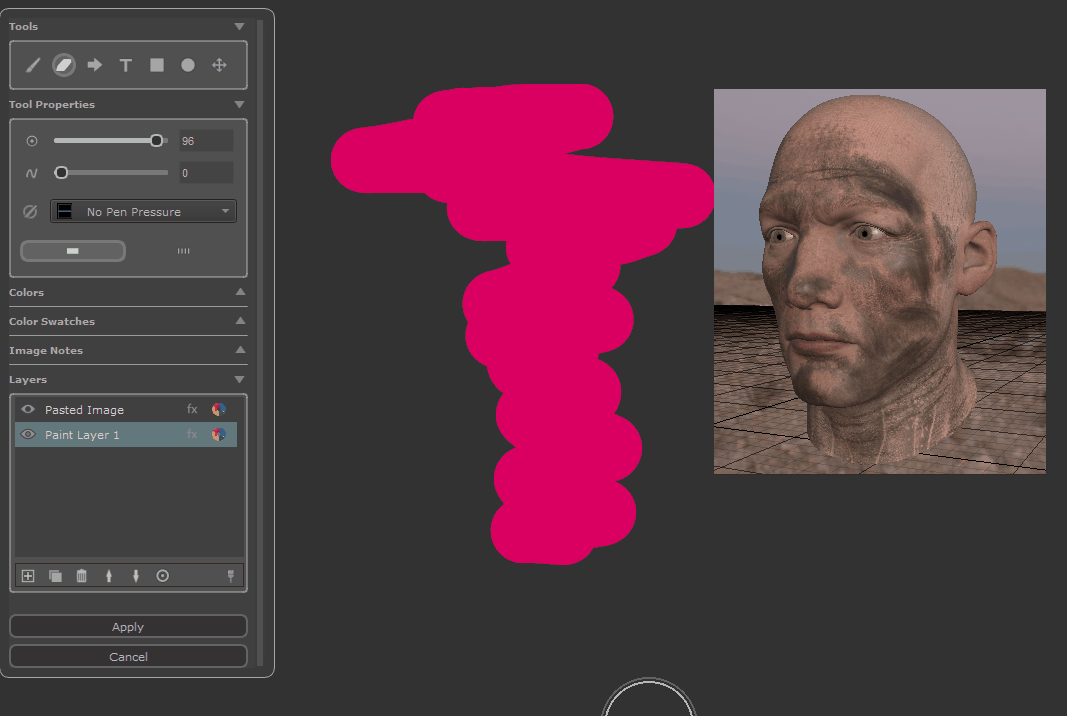Viewport: 1067px width, 716px height.
Task: Open the No Pen Pressure dropdown
Action: point(143,211)
